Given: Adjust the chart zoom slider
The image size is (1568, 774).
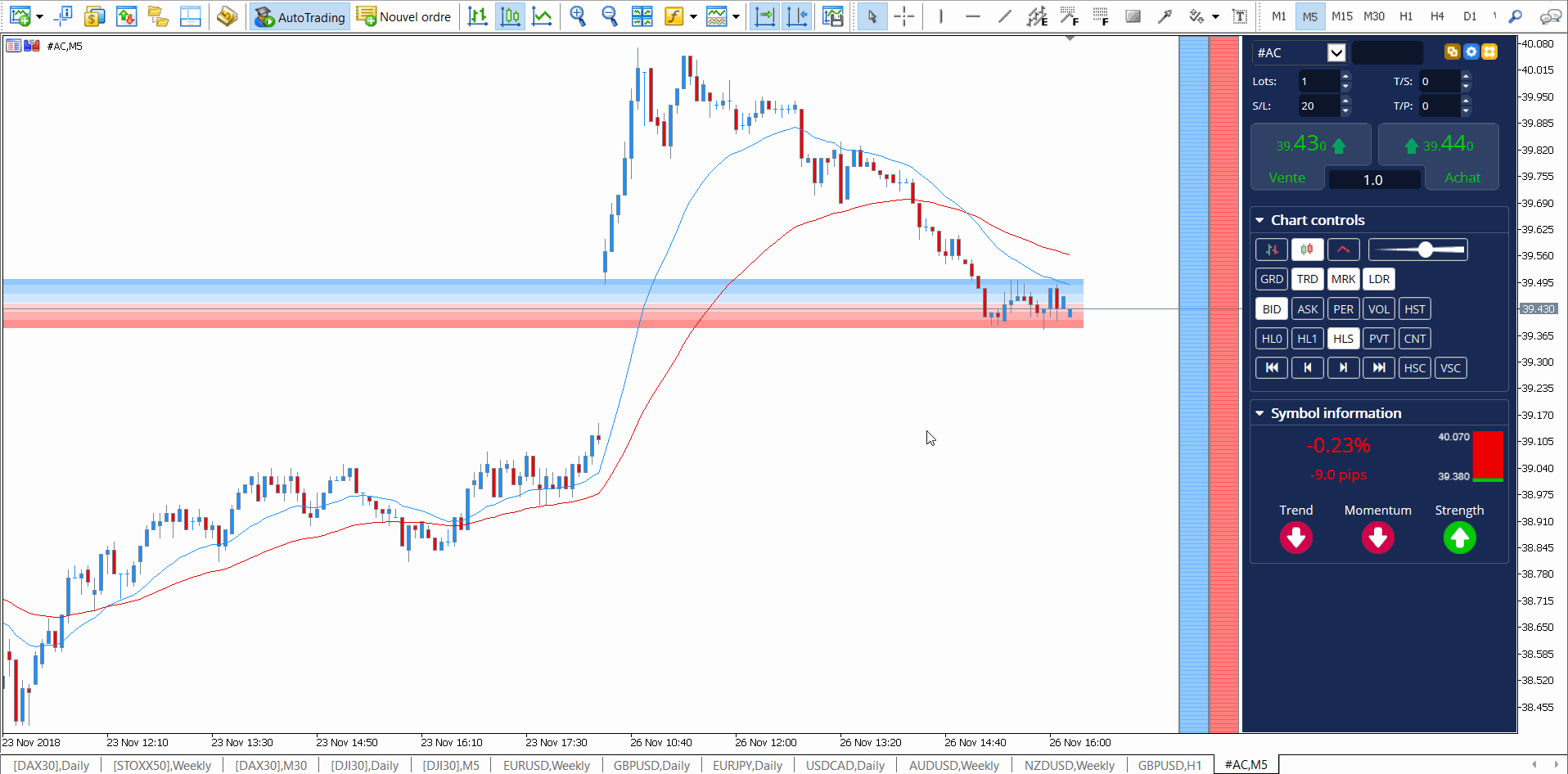Looking at the screenshot, I should (x=1418, y=250).
